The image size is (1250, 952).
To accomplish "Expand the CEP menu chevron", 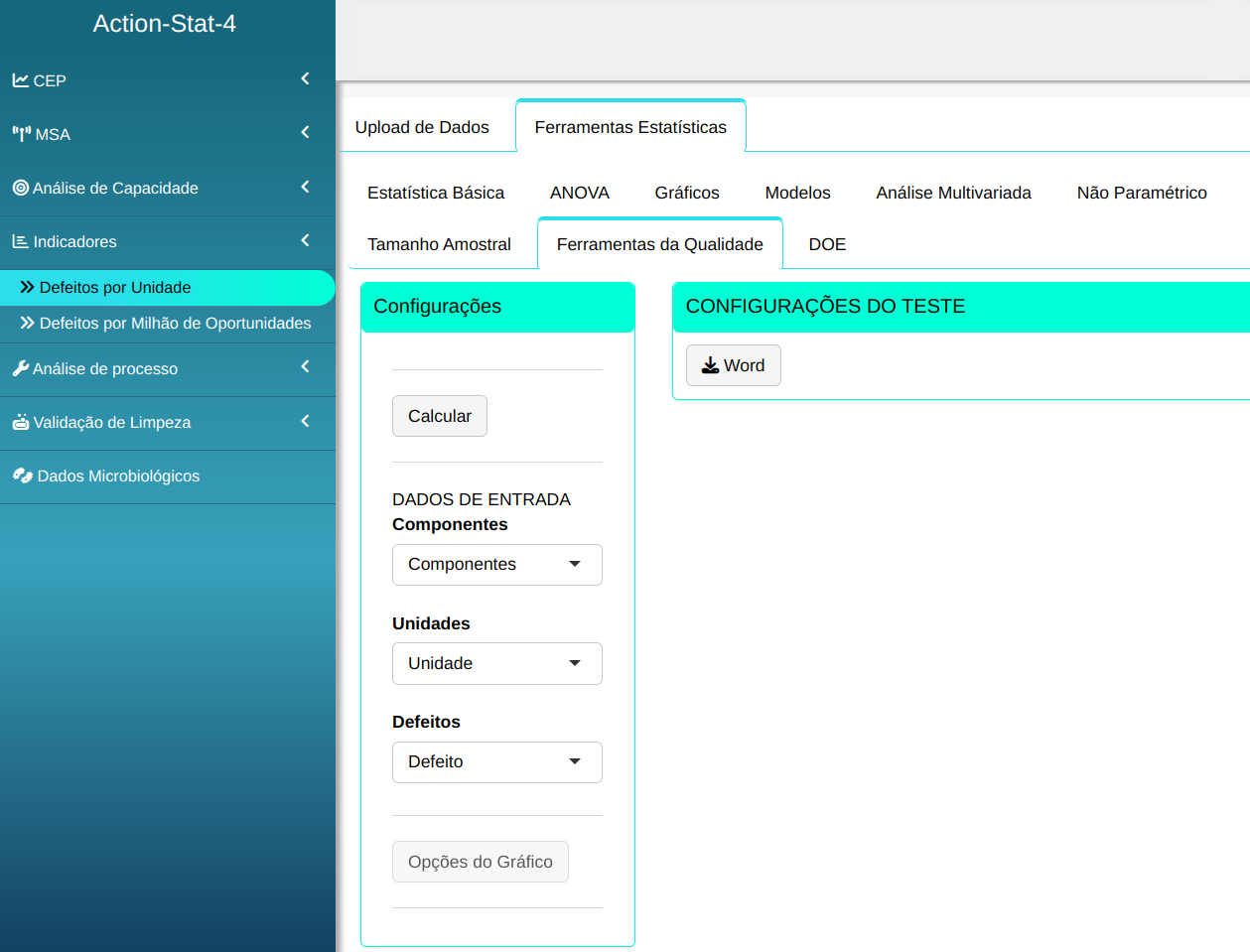I will [305, 78].
